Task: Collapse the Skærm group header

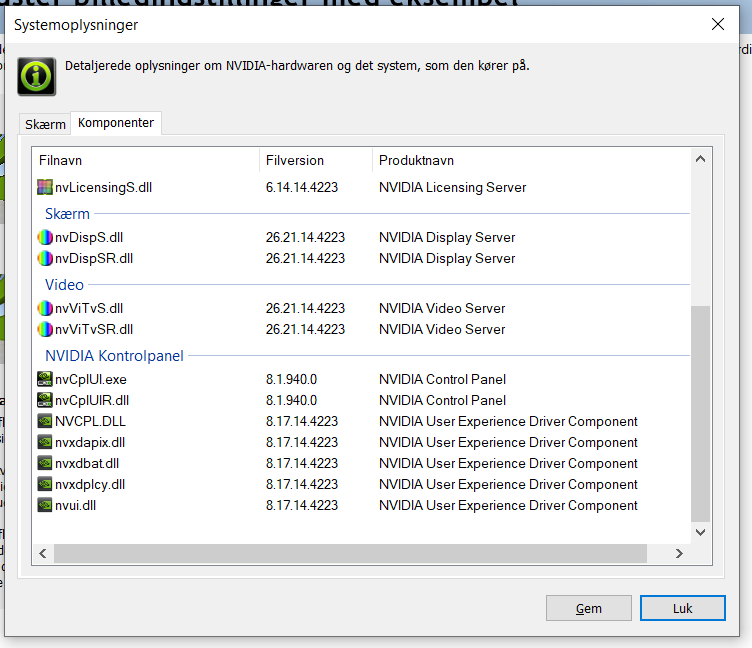Action: coord(67,214)
